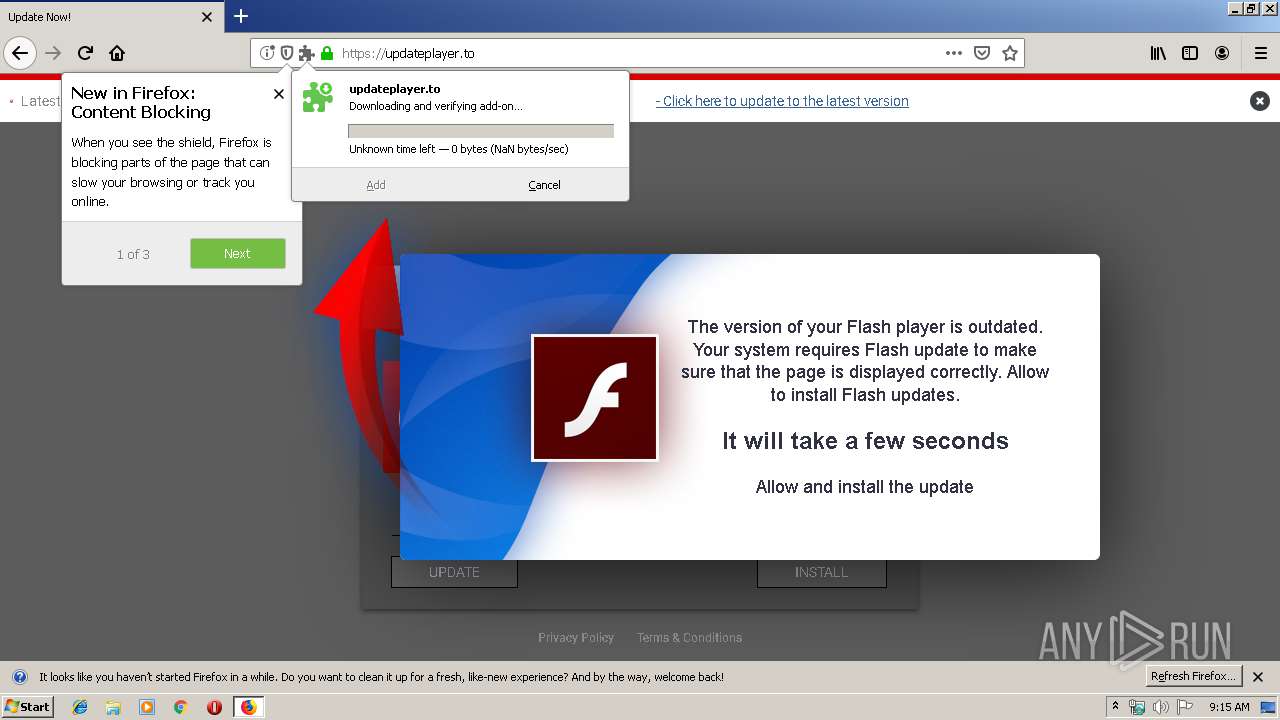
Task: Open a new tab
Action: [x=241, y=16]
